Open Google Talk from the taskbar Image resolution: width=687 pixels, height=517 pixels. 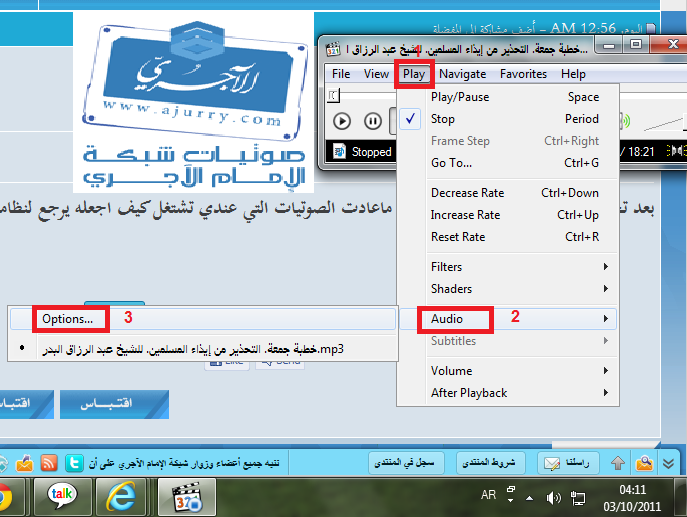point(61,494)
